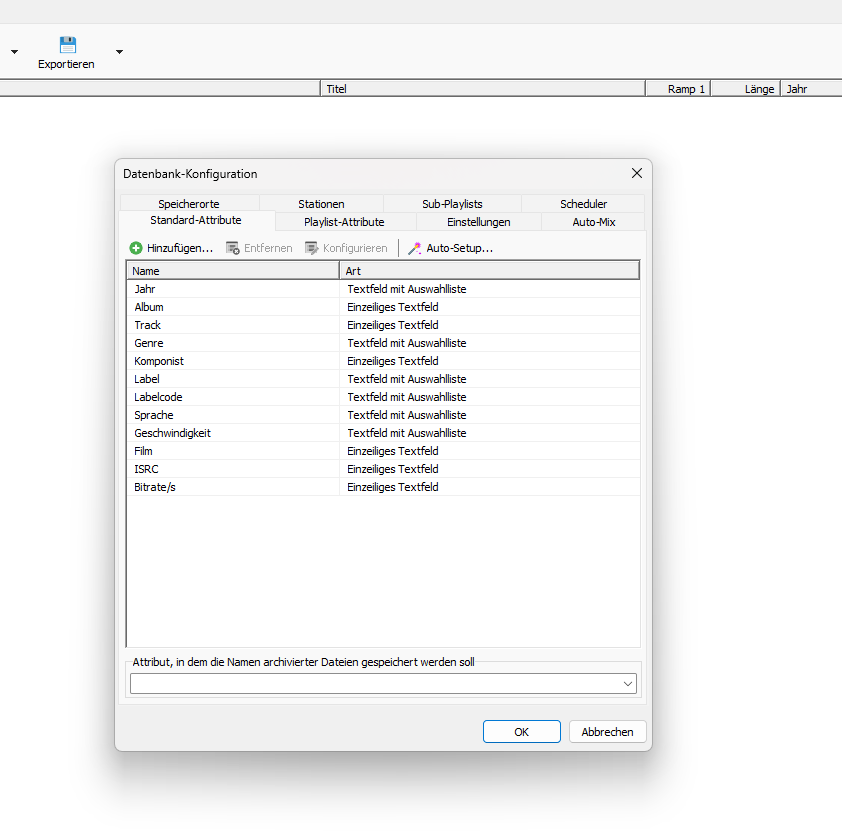
Task: Switch to the Sub-Playlists tab
Action: coord(452,204)
